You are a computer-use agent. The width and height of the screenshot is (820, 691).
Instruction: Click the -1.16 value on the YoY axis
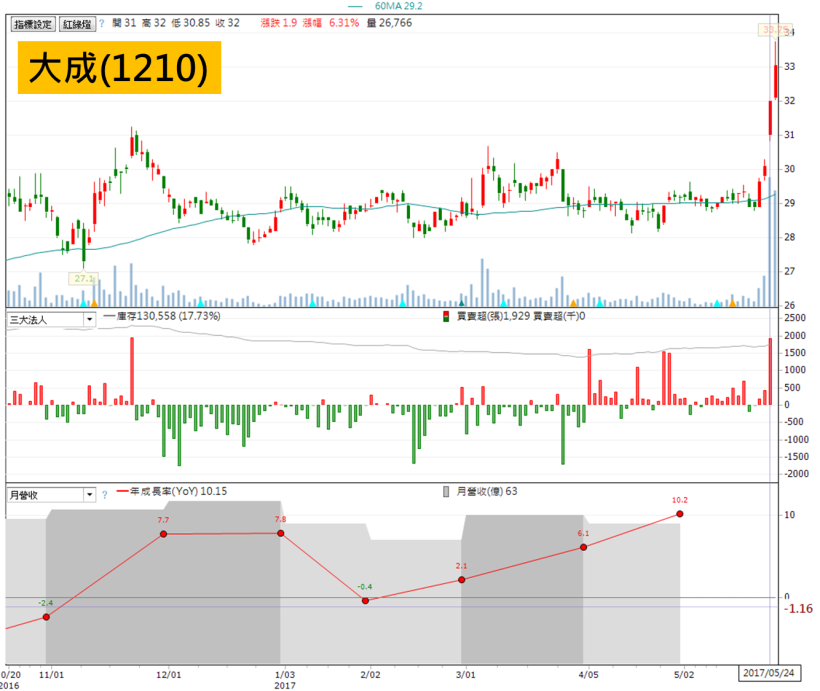coord(798,608)
